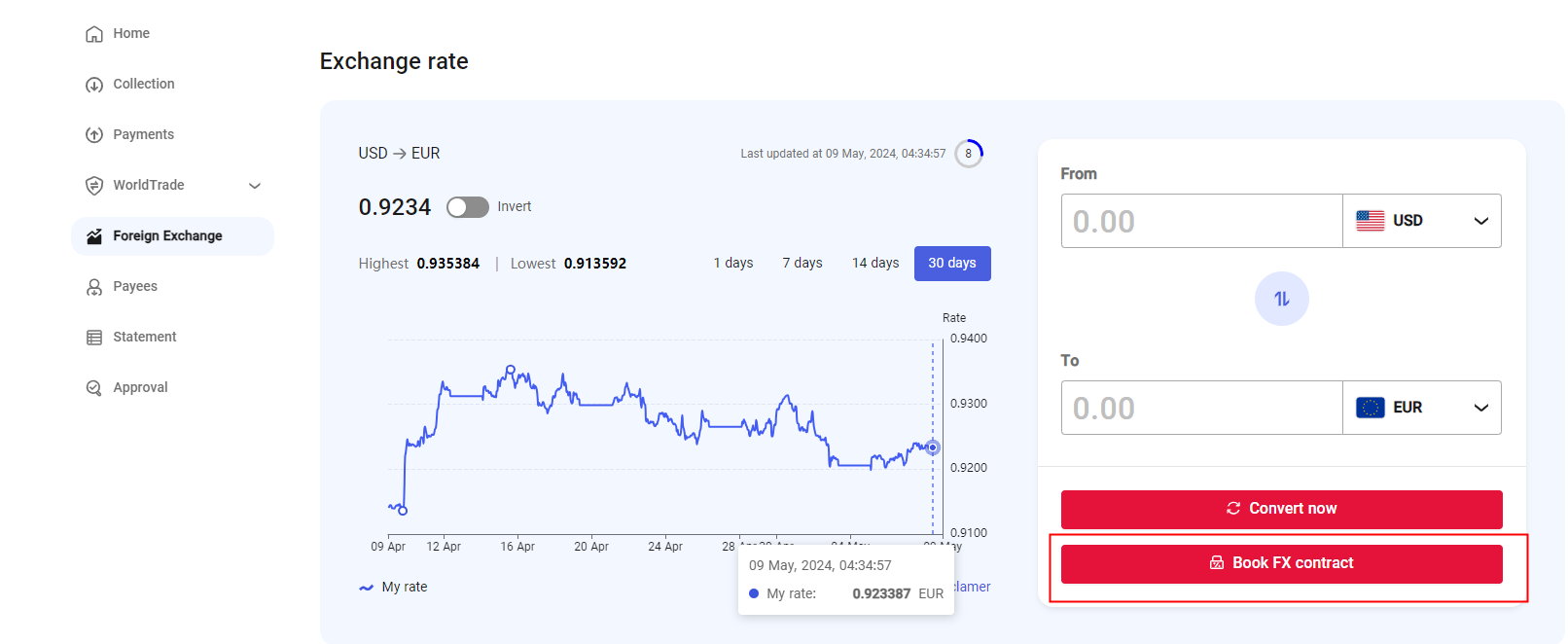
Task: Click the Approval icon in sidebar
Action: (94, 388)
